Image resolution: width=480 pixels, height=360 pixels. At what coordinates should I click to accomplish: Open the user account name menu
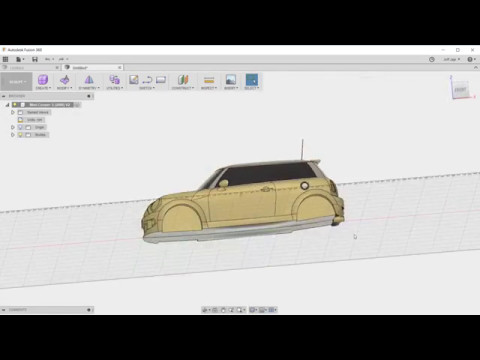click(451, 59)
